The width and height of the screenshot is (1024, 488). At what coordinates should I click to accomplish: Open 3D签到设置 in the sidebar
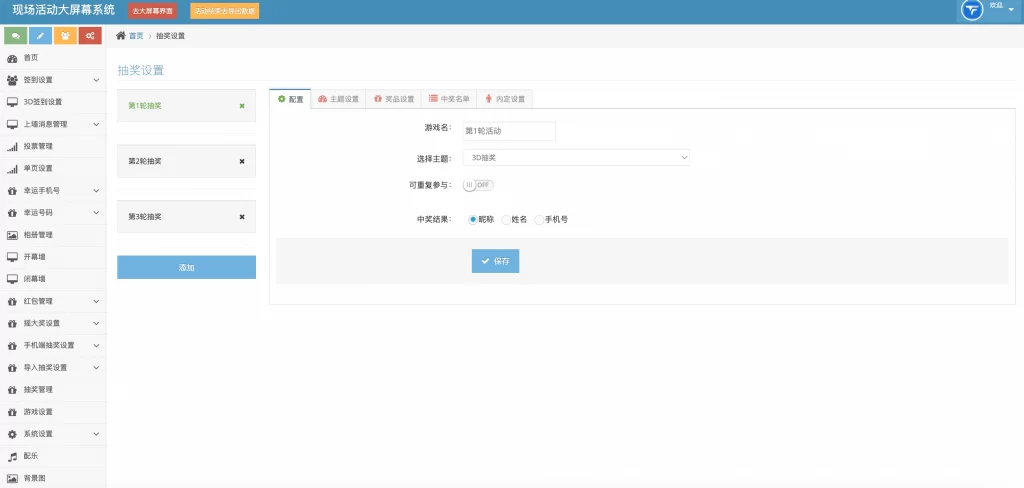(x=52, y=102)
